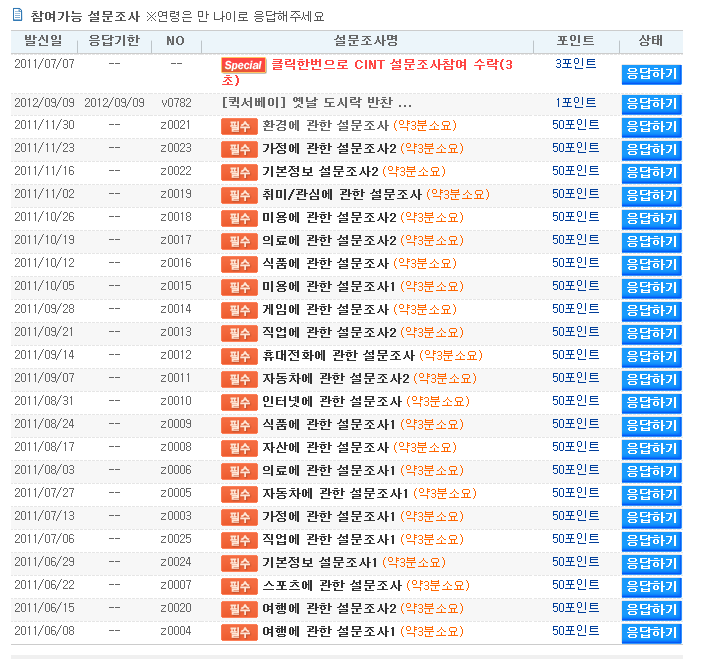Click 응답하기 for 자산에 관한 설문조사
Screen dimensions: 702x659
pos(651,449)
